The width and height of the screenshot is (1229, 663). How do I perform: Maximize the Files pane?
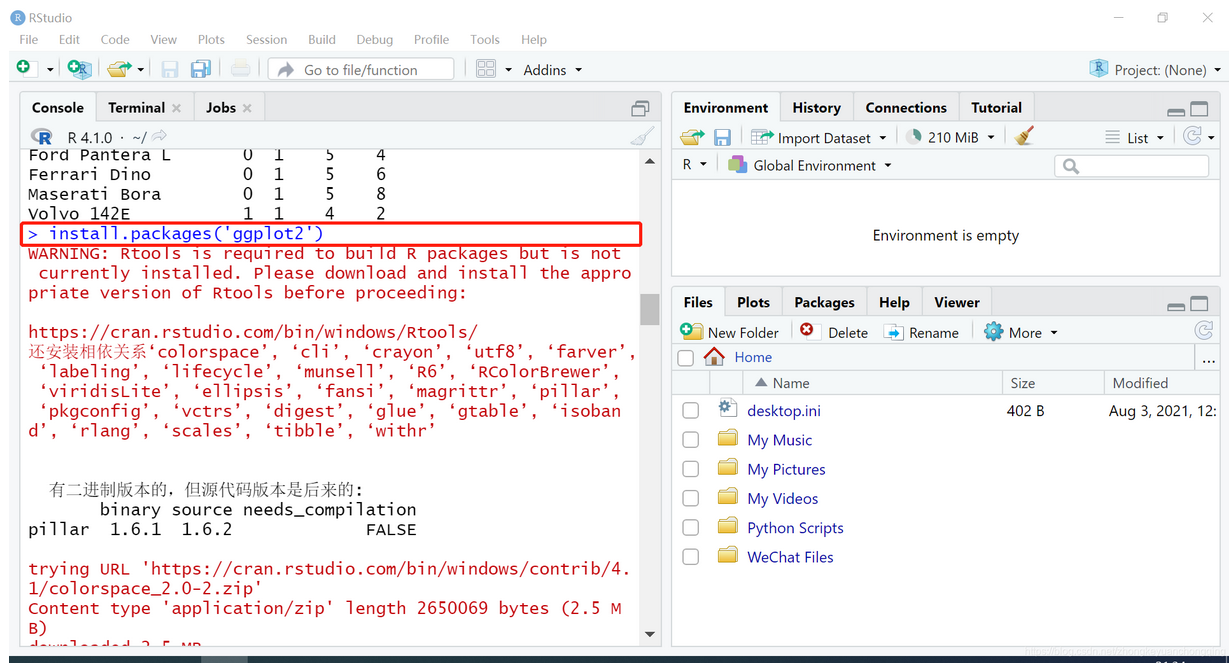(1199, 303)
